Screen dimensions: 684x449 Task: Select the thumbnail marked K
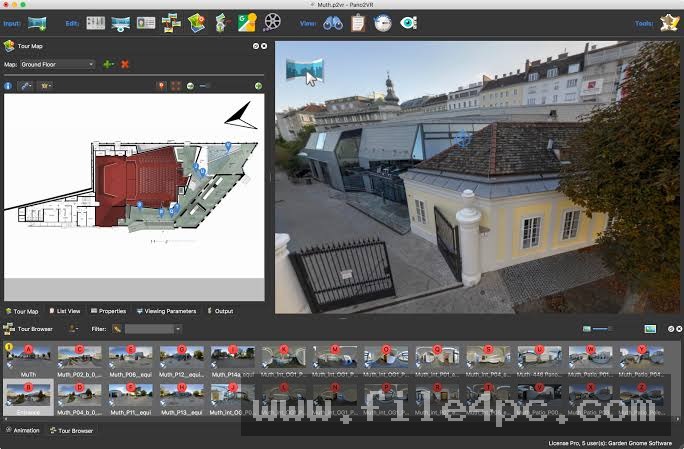click(x=284, y=361)
